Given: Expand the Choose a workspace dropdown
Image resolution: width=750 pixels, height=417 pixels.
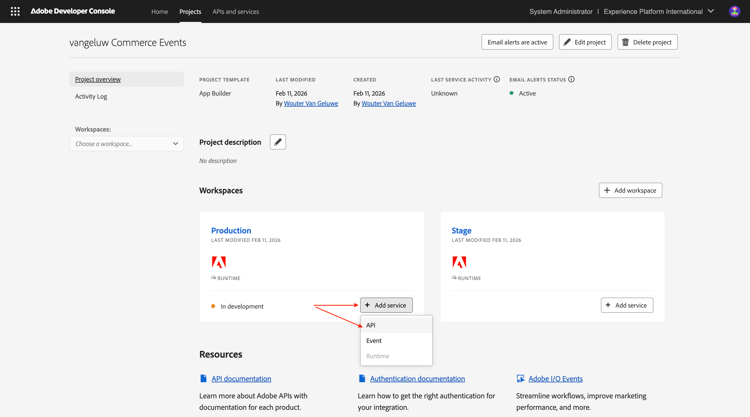Looking at the screenshot, I should coord(127,144).
